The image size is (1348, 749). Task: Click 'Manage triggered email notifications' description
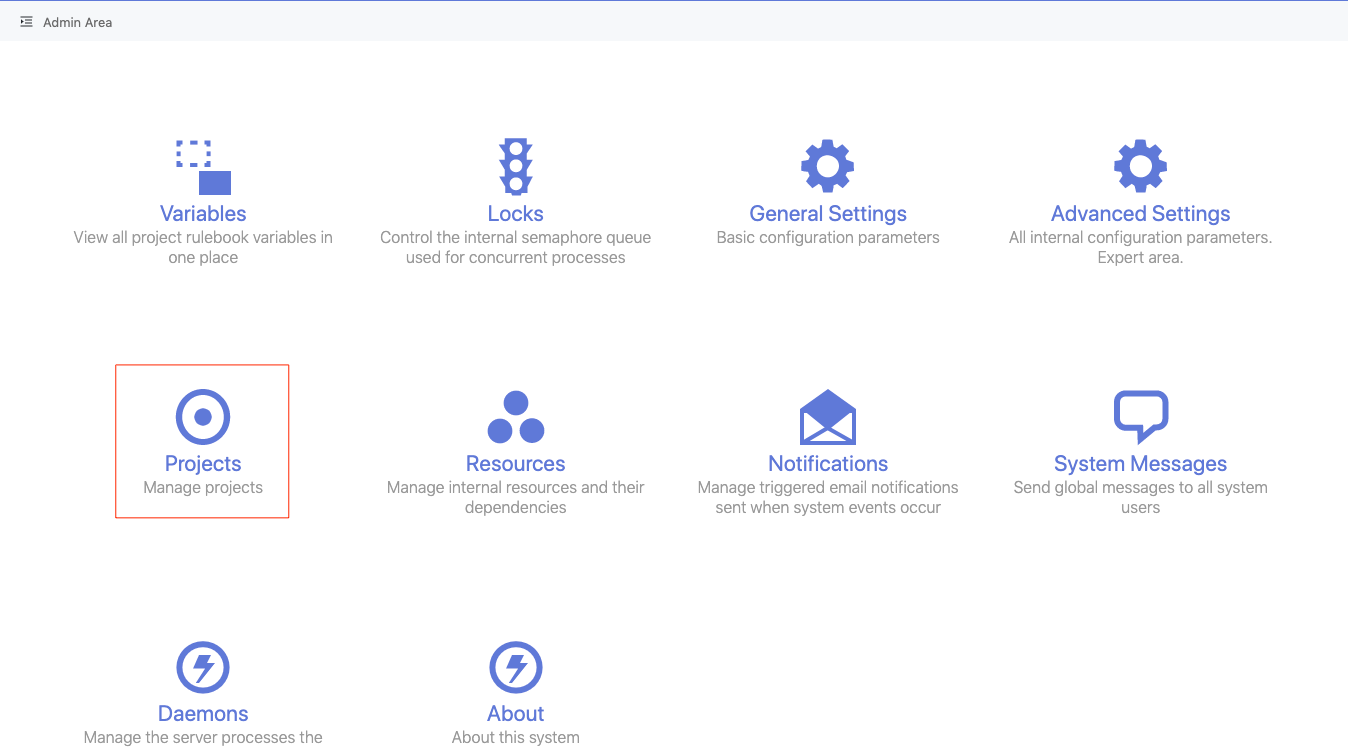828,497
